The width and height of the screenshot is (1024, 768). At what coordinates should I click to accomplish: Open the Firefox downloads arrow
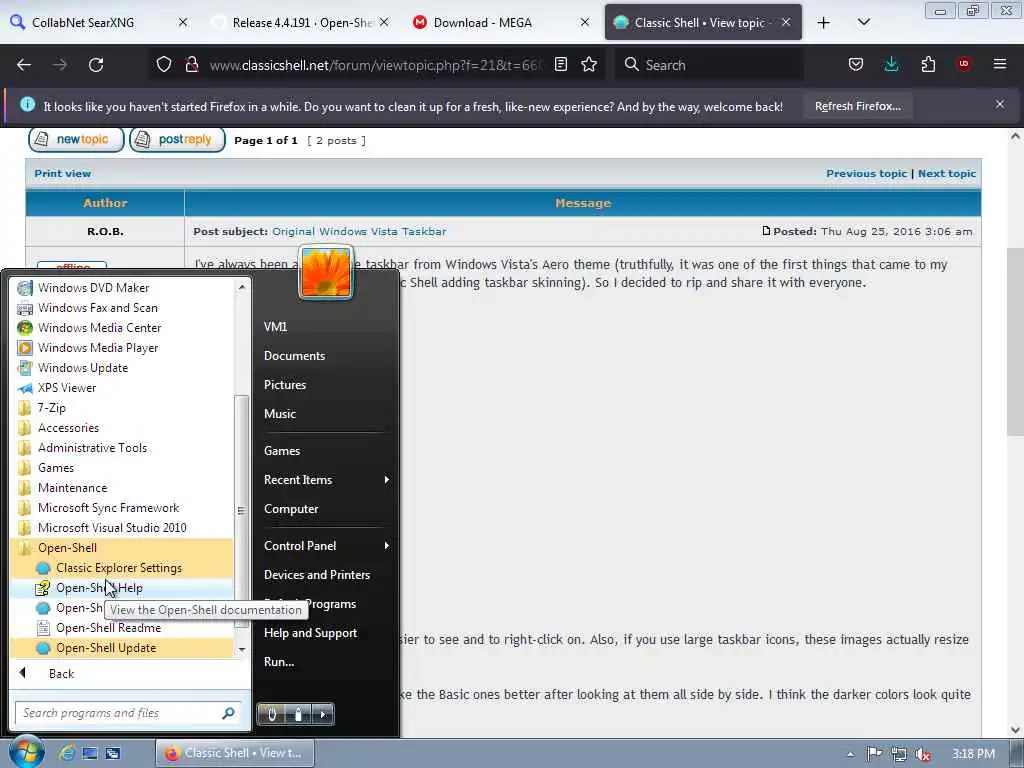[891, 65]
